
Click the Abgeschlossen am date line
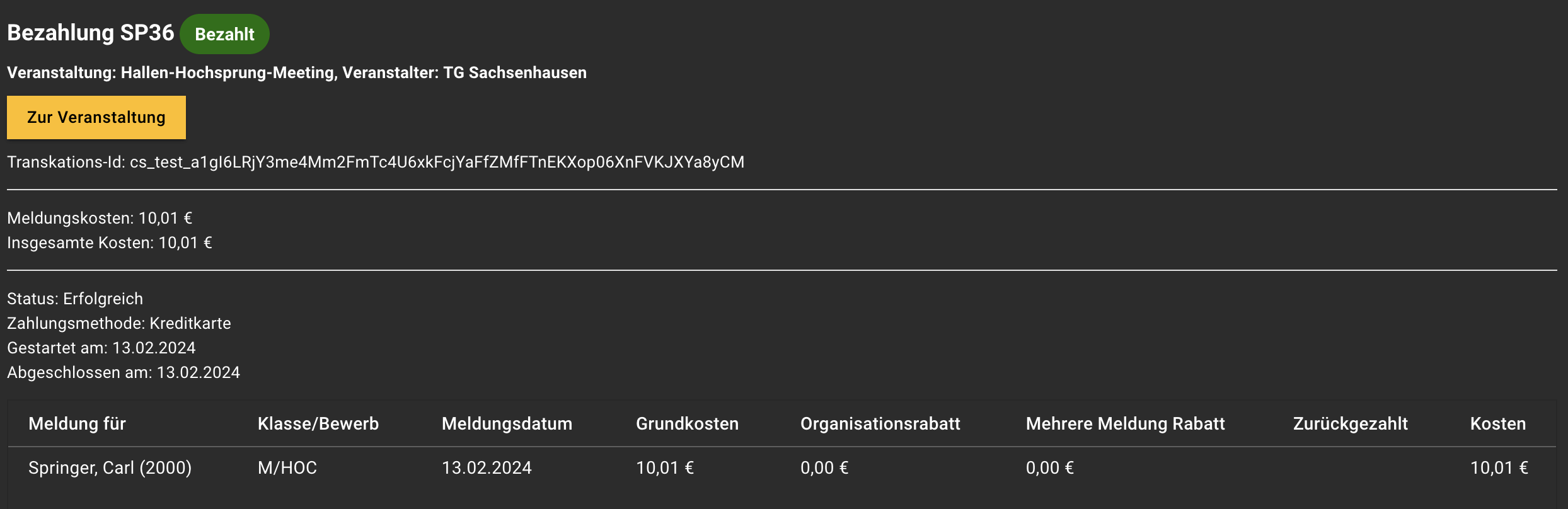click(124, 372)
